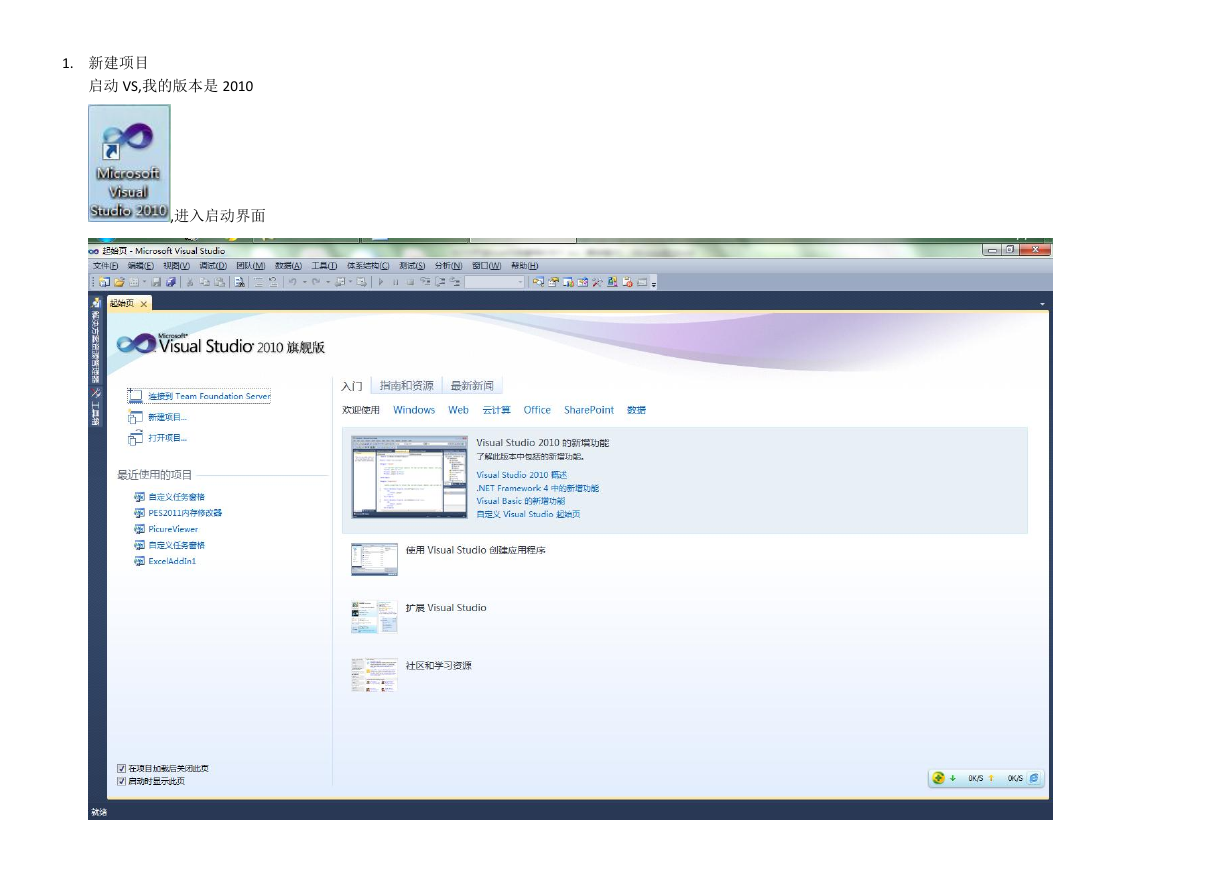This screenshot has width=1228, height=869.
Task: Open the 帮助(H) menu
Action: tap(525, 266)
